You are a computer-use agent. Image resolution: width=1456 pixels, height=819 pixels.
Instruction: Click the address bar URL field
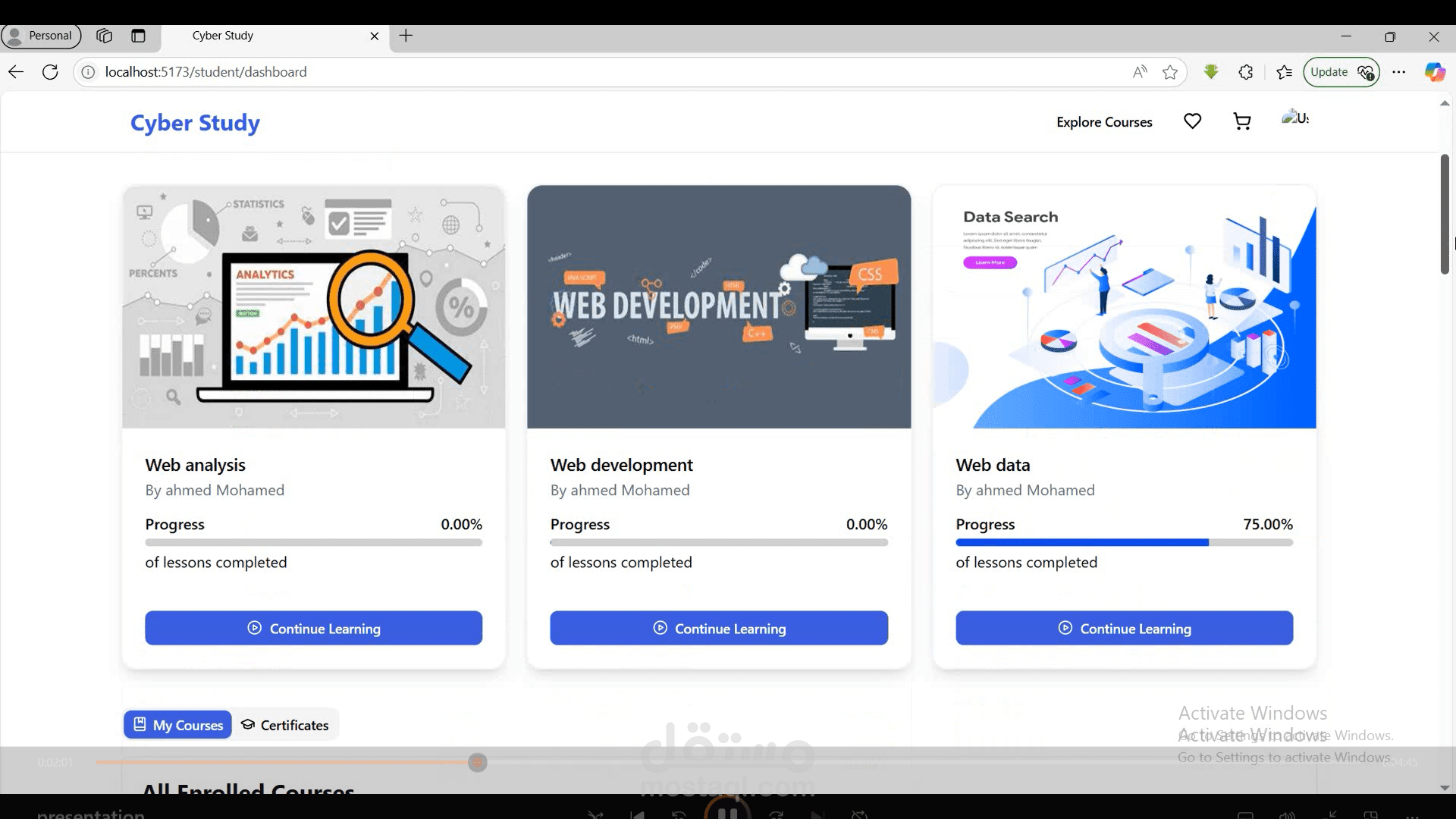point(531,72)
